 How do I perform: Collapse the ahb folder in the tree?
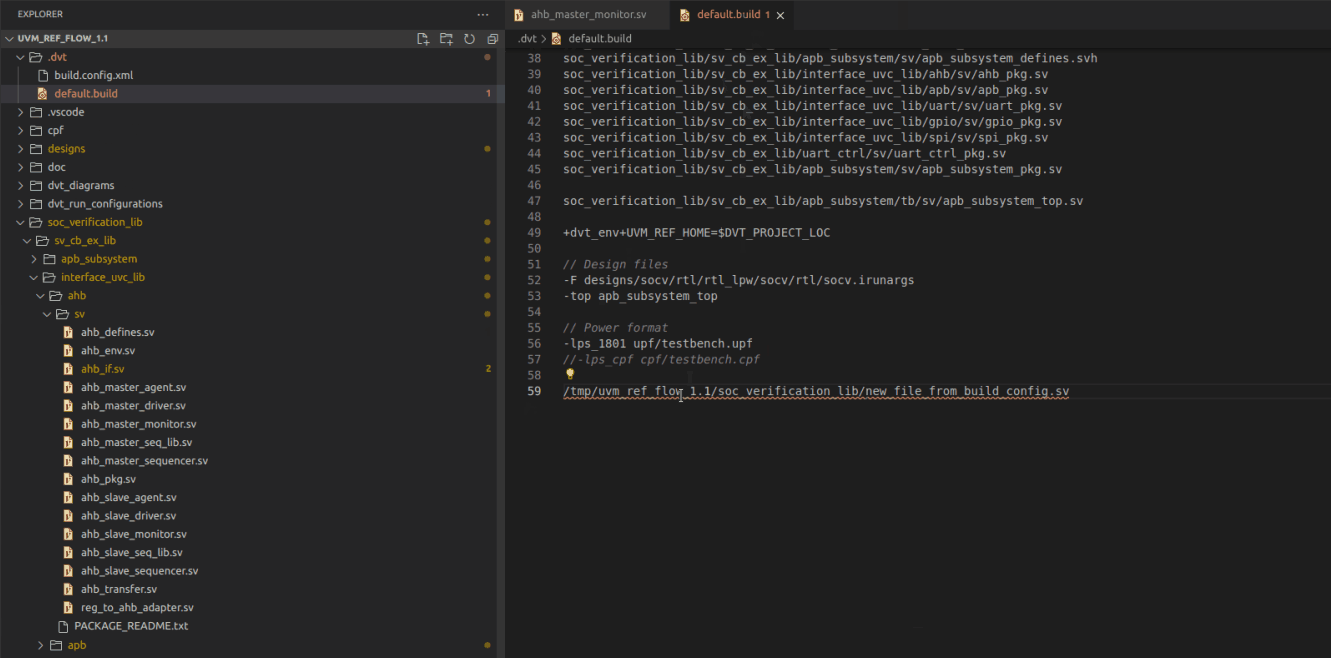pyautogui.click(x=41, y=295)
